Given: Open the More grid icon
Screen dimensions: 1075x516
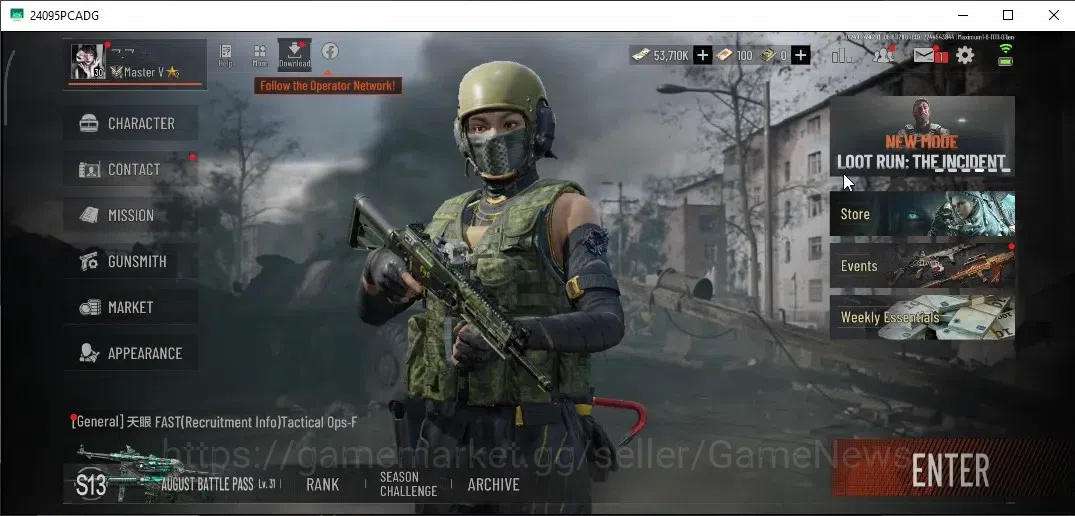Looking at the screenshot, I should (260, 56).
